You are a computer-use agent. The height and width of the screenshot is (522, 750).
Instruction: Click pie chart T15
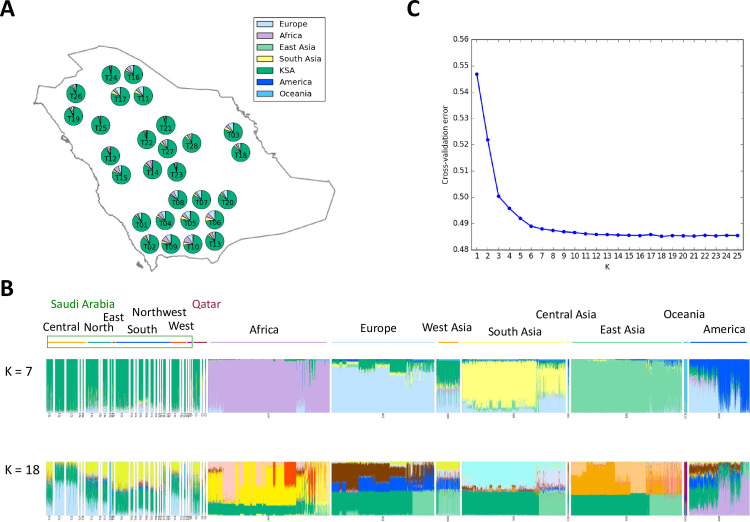click(121, 175)
